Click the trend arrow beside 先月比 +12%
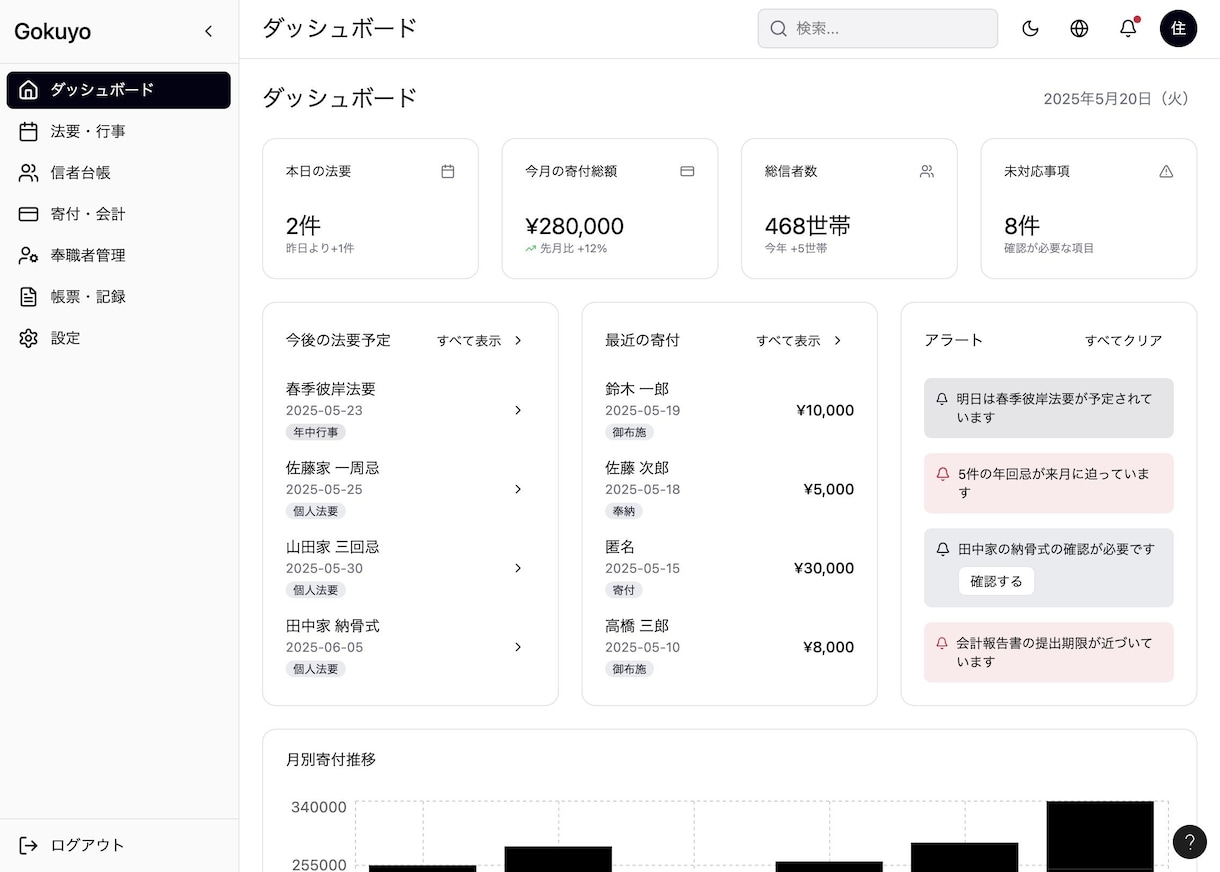Viewport: 1220px width, 872px height. [531, 248]
